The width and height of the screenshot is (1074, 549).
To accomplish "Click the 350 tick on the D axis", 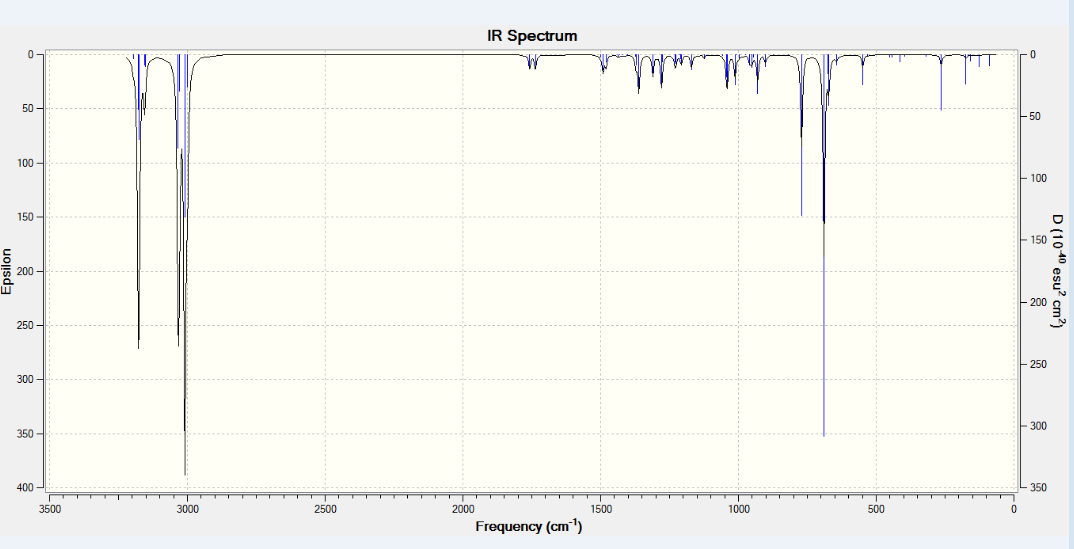I will 1037,487.
